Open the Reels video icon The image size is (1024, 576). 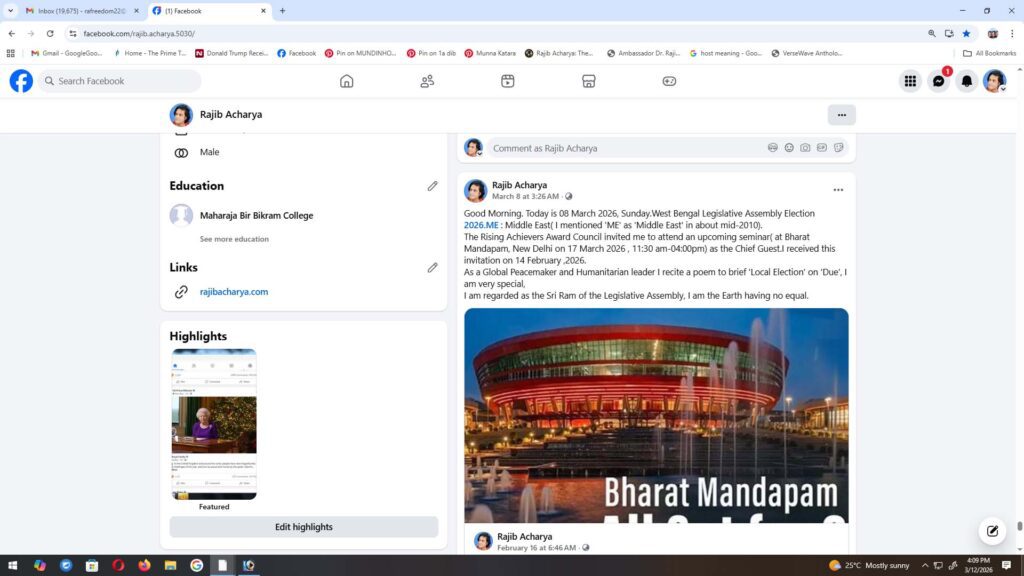[x=508, y=81]
